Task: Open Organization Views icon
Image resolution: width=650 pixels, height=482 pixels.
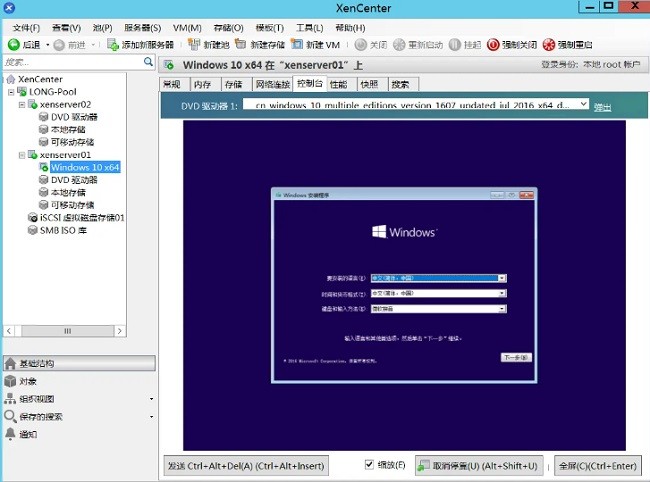Action: pyautogui.click(x=10, y=399)
